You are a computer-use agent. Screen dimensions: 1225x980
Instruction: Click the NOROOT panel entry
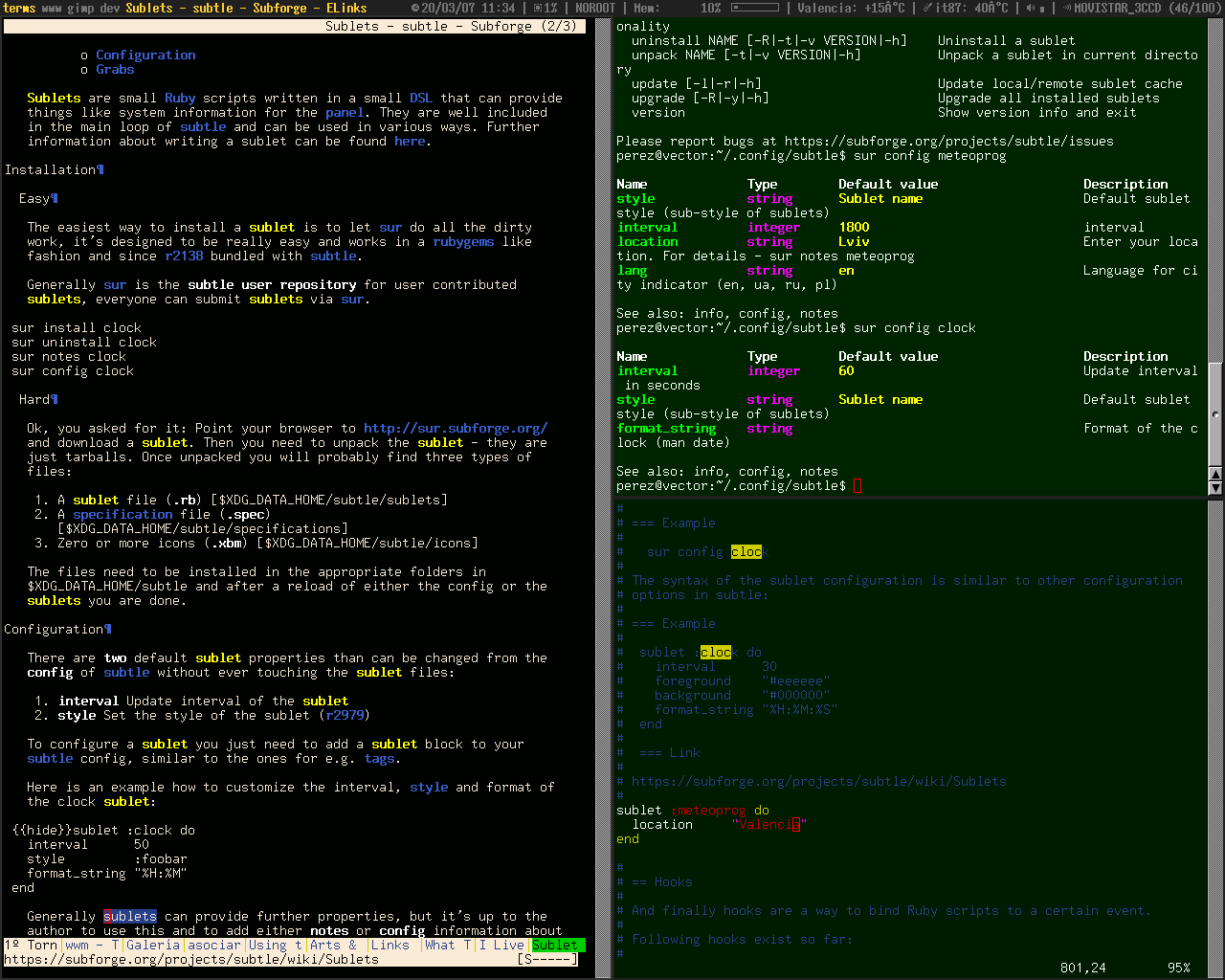595,8
